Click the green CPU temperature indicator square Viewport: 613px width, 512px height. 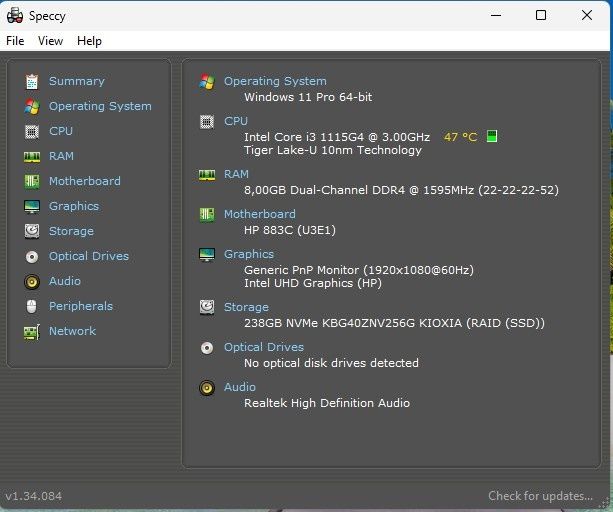pos(492,136)
